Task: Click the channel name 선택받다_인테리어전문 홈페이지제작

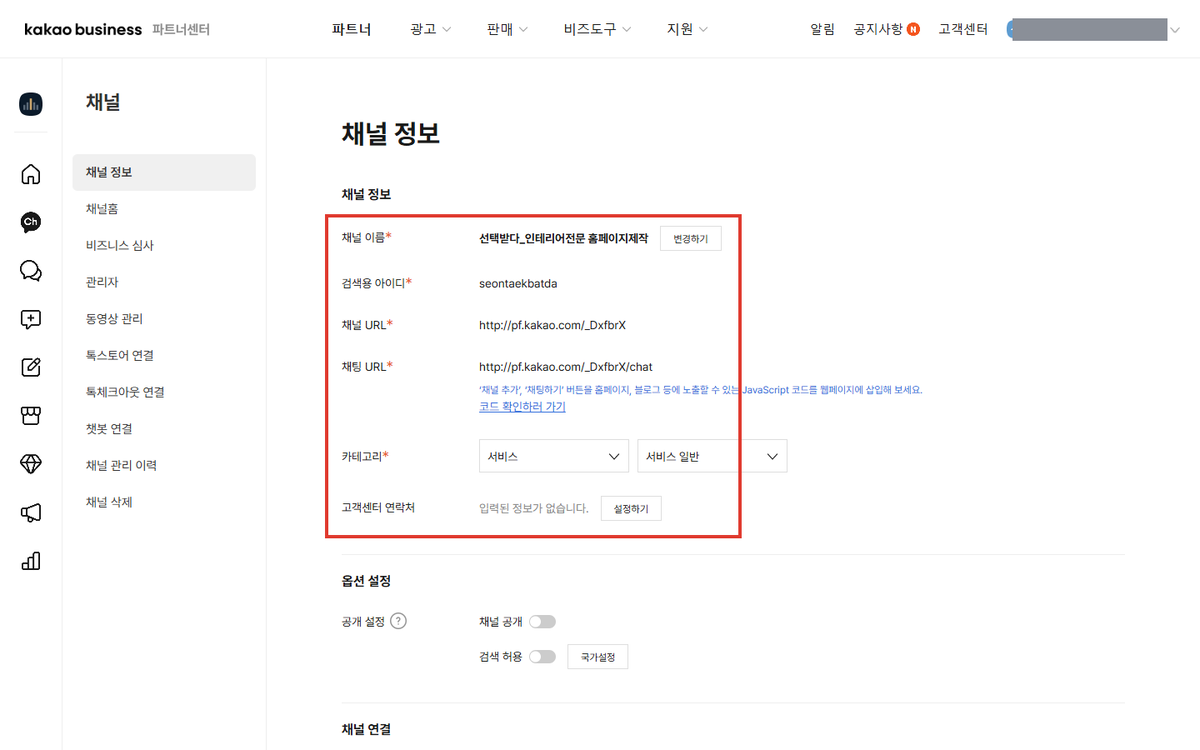Action: click(564, 239)
